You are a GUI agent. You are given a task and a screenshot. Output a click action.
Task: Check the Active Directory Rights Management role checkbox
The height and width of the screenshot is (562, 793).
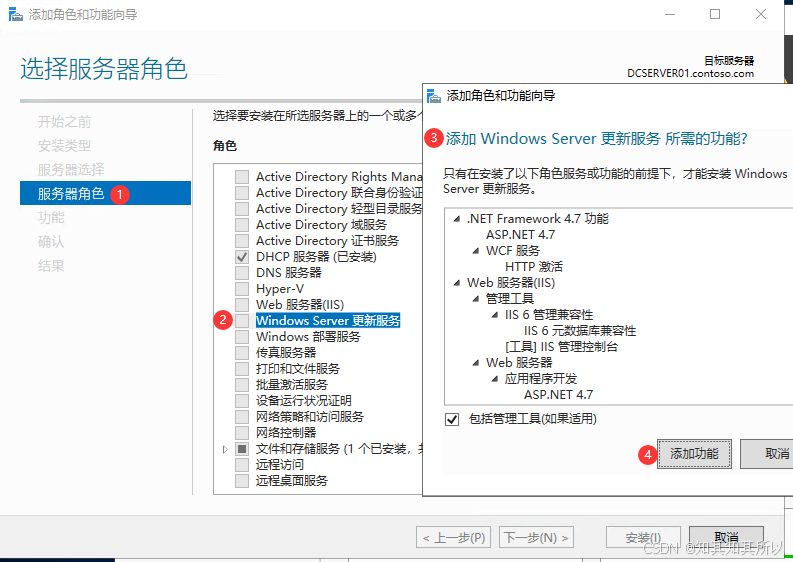[242, 177]
